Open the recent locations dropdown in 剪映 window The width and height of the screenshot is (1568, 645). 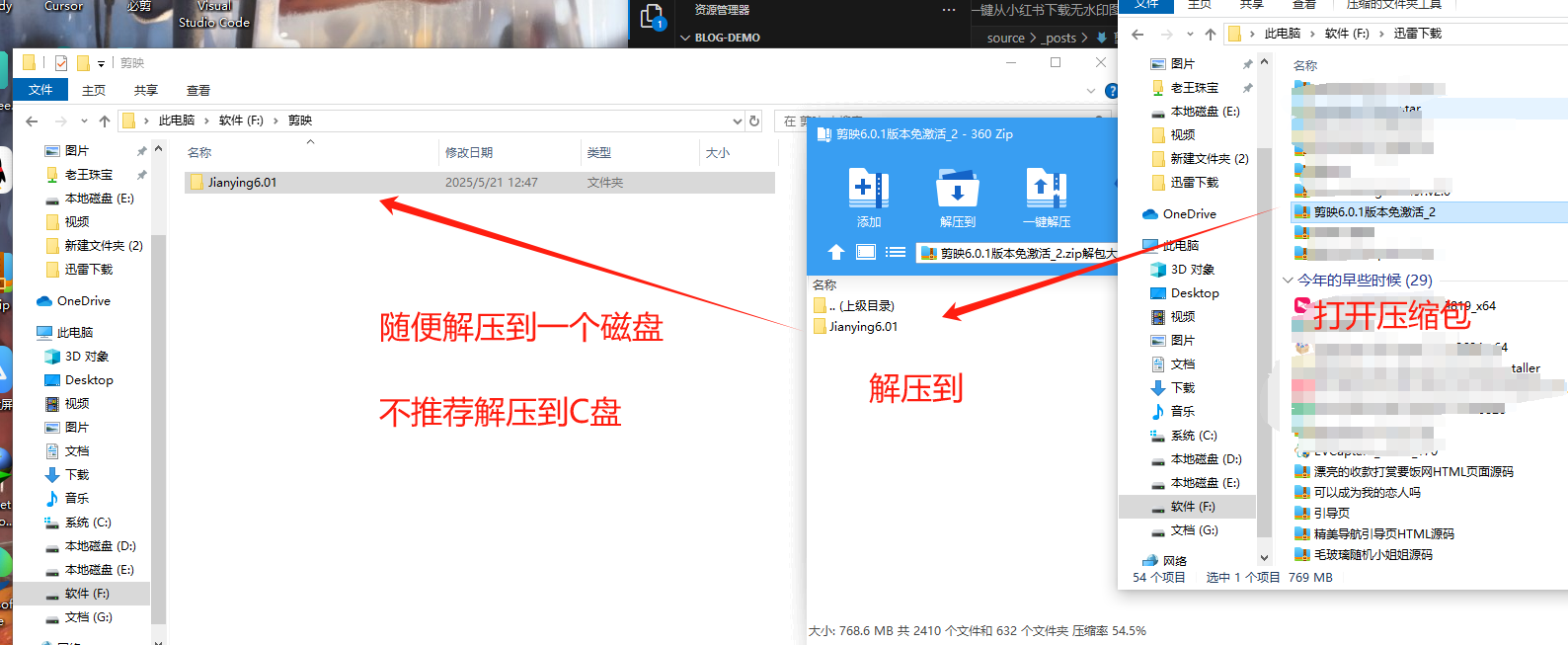84,121
